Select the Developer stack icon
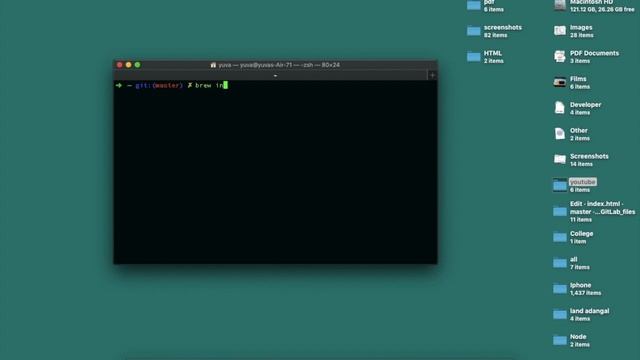640x360 pixels. click(560, 108)
